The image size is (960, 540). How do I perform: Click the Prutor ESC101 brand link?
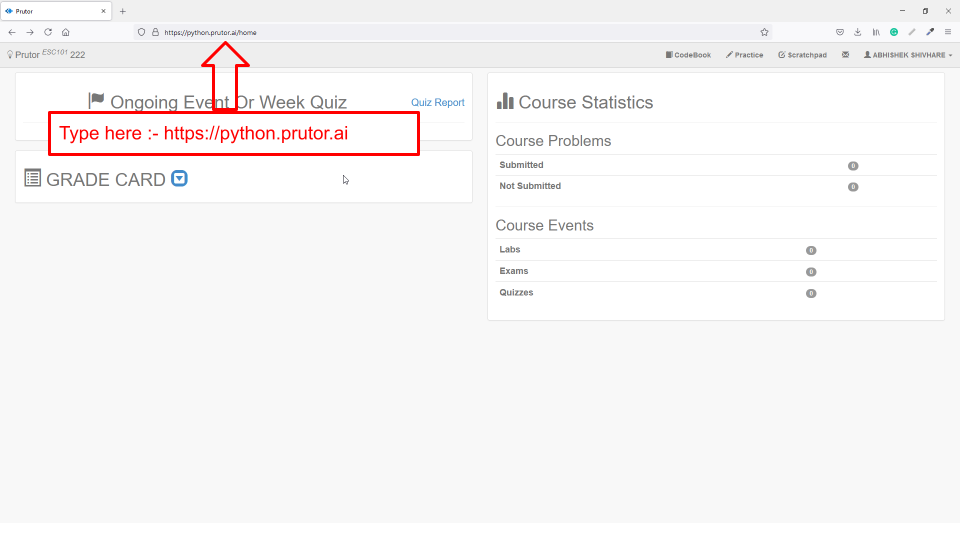(x=45, y=55)
